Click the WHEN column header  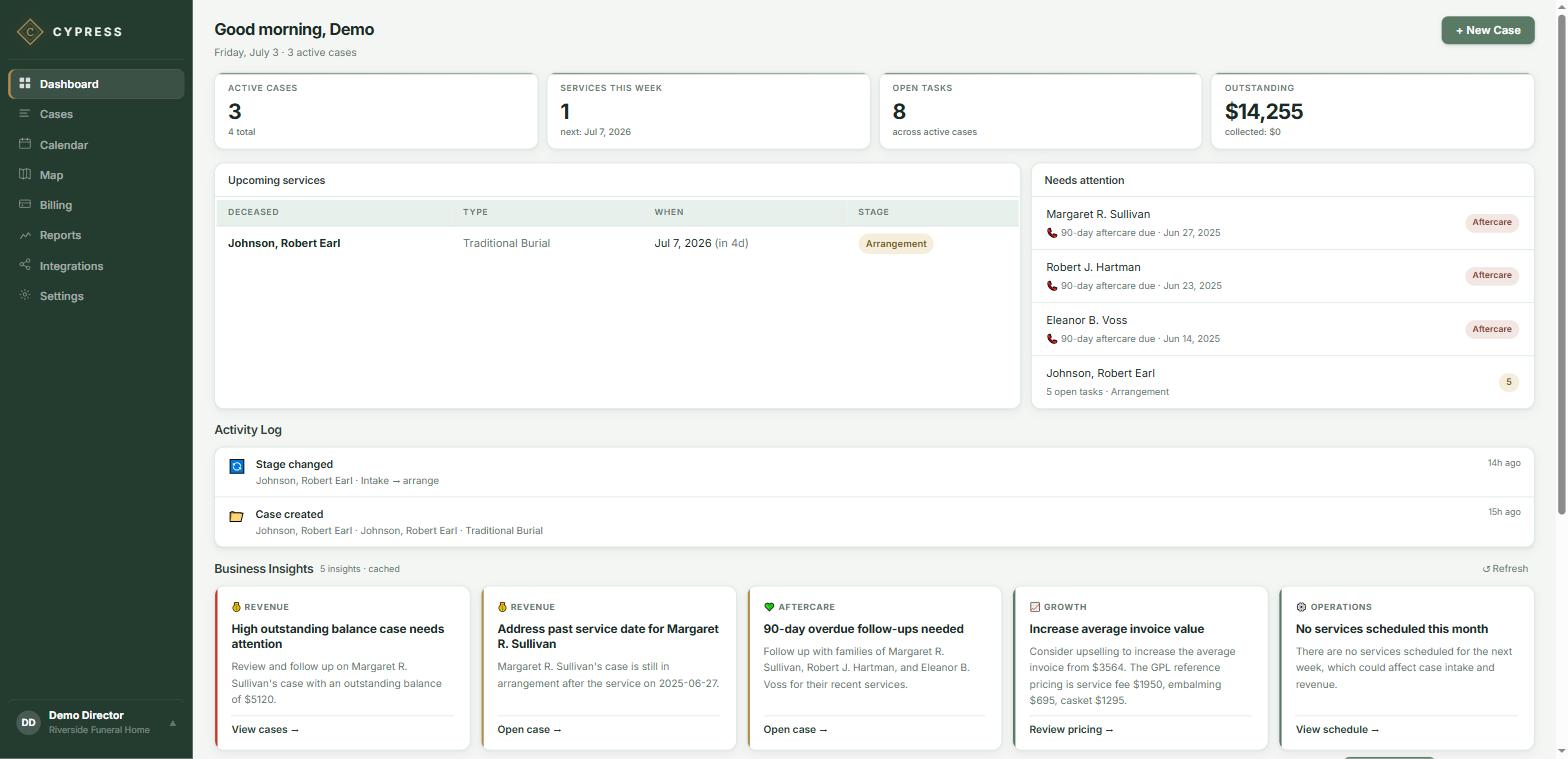pos(669,212)
